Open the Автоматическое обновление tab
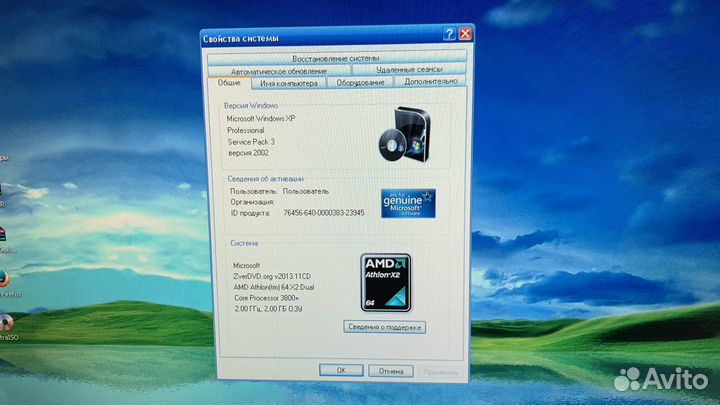This screenshot has width=720, height=405. coord(279,71)
